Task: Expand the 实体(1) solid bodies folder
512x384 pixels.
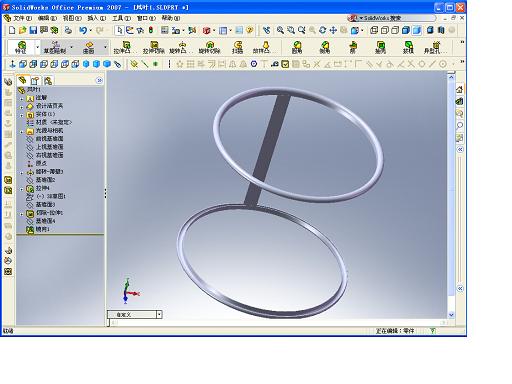Action: tap(22, 115)
